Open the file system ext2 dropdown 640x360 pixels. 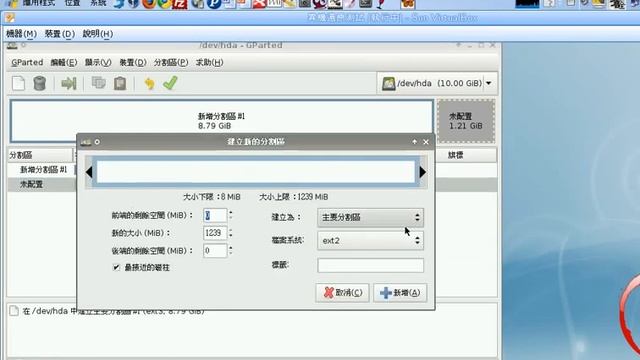370,240
